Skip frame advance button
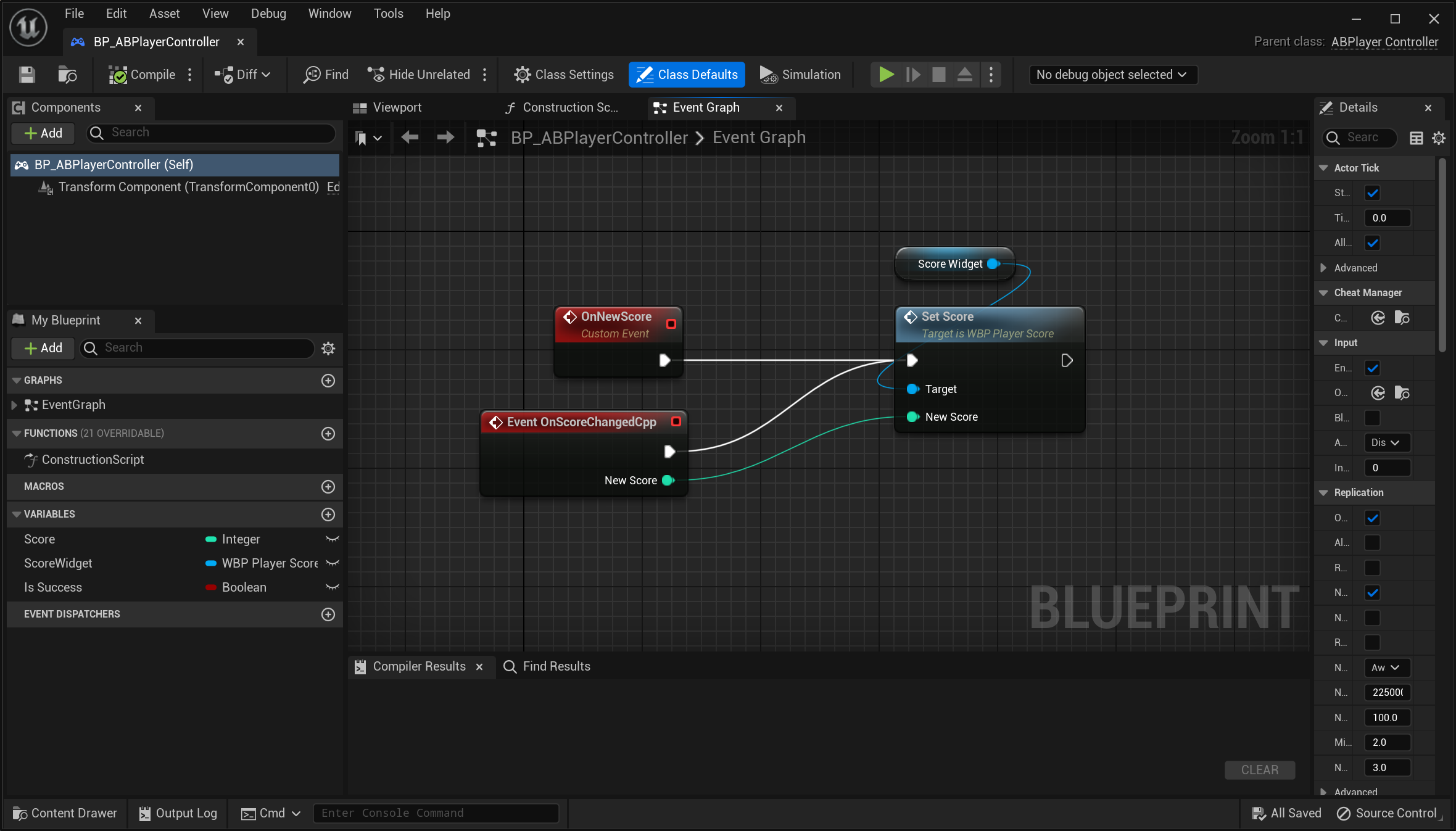This screenshot has width=1456, height=831. tap(913, 75)
